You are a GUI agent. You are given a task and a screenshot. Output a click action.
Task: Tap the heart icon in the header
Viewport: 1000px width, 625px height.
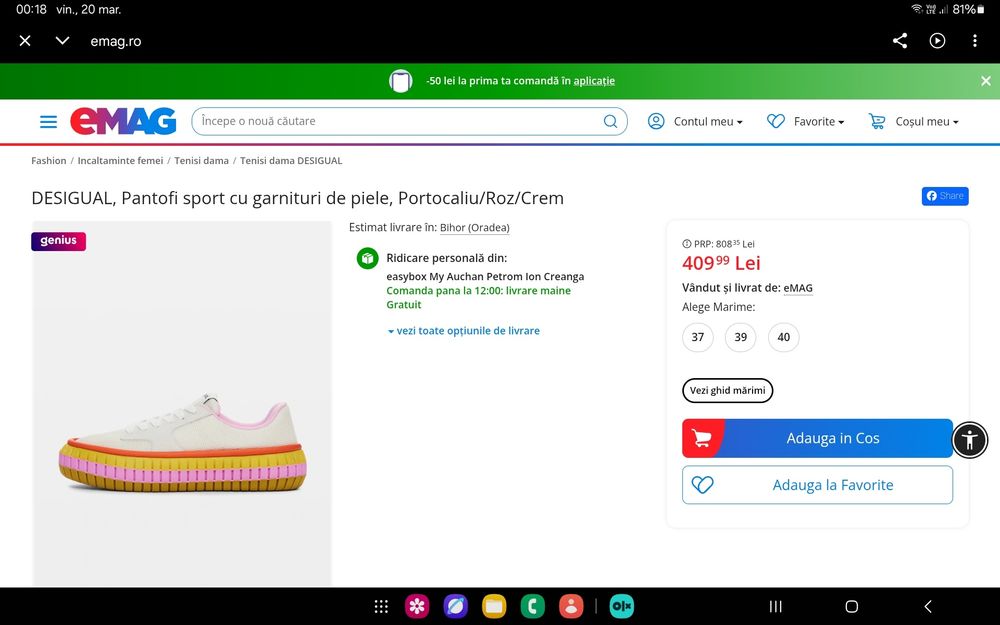point(776,121)
